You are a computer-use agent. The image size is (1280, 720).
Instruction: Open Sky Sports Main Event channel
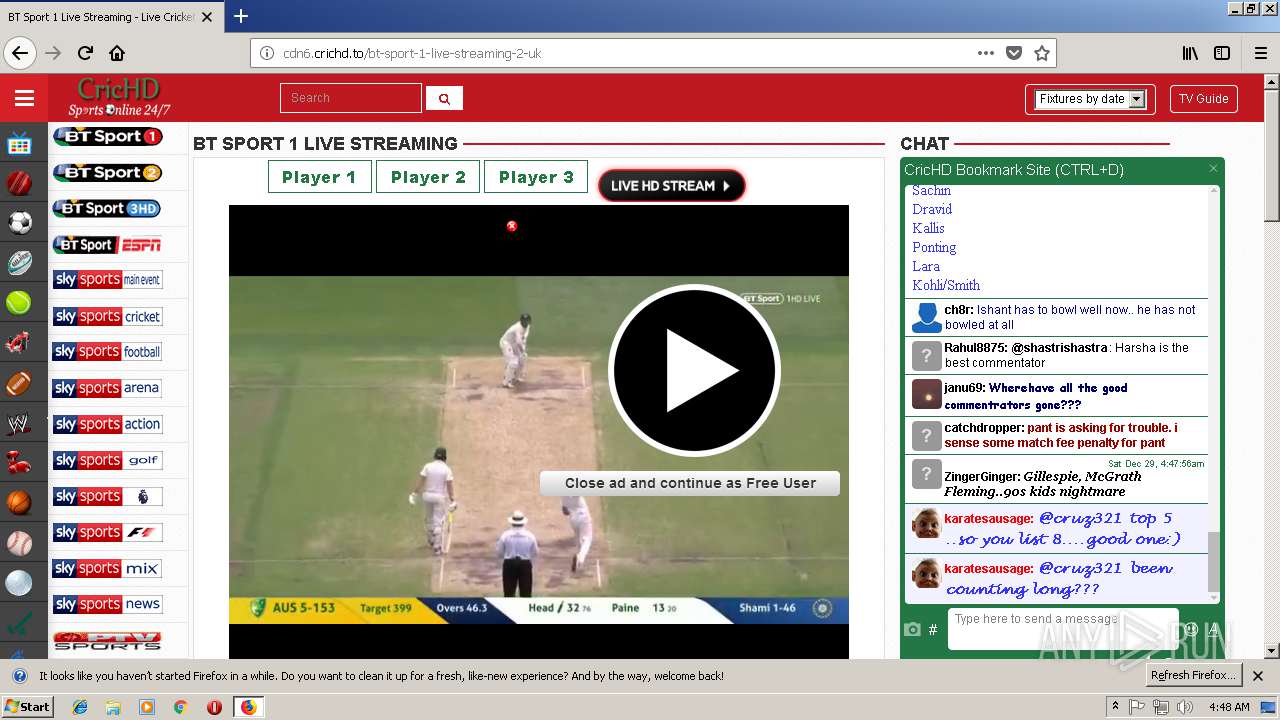coord(107,280)
